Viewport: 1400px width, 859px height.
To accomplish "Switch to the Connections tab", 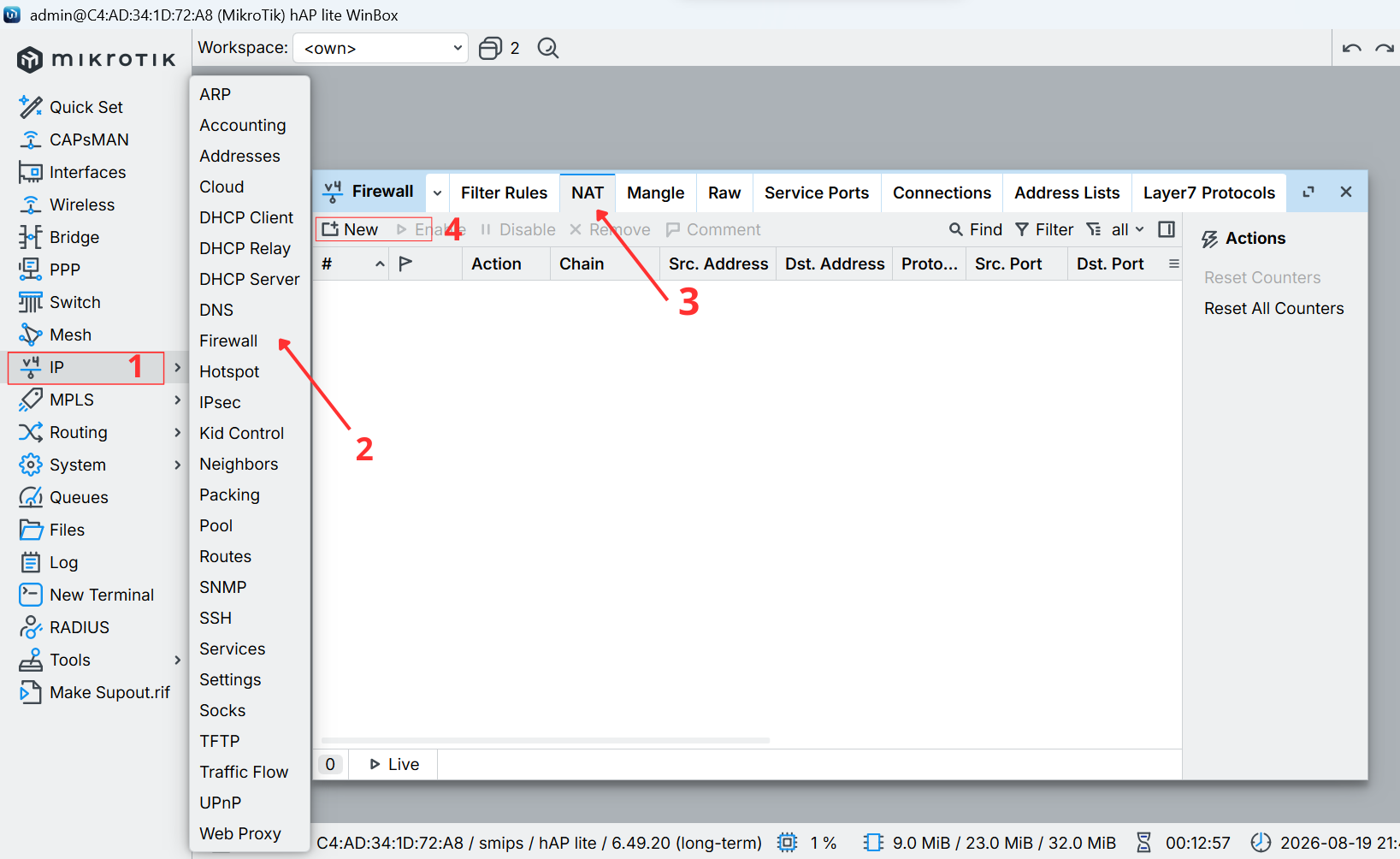I will [942, 193].
